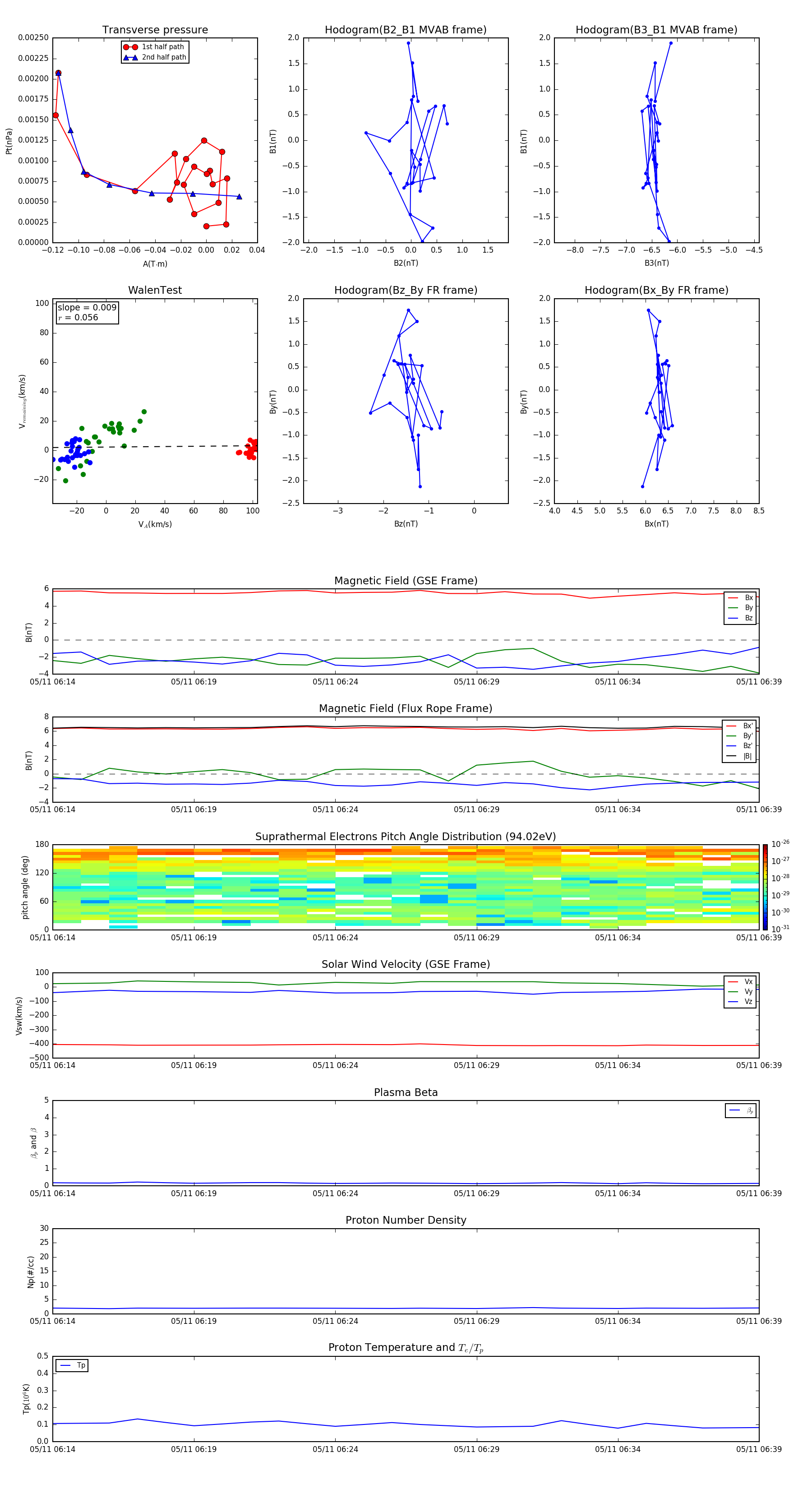The width and height of the screenshot is (812, 1489).
Task: Click the 'Vsw(km/s)' axis label
Action: (x=18, y=1016)
